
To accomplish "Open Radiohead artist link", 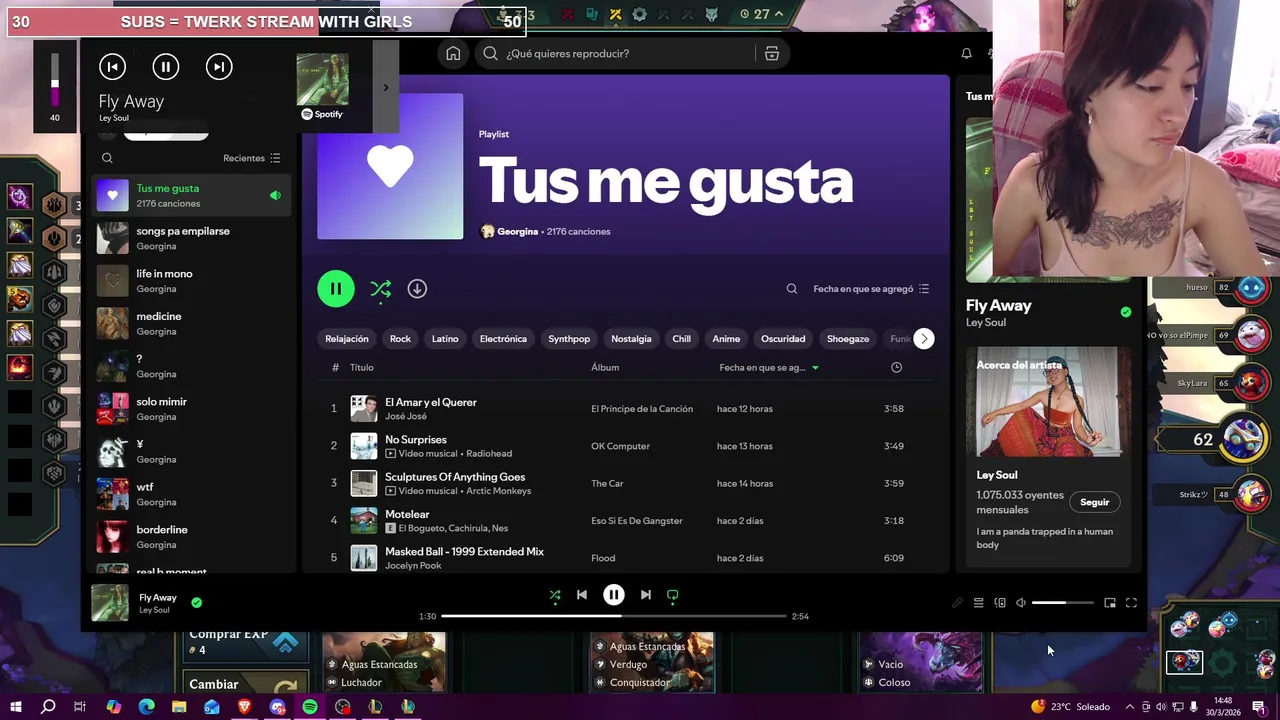I will pos(489,454).
